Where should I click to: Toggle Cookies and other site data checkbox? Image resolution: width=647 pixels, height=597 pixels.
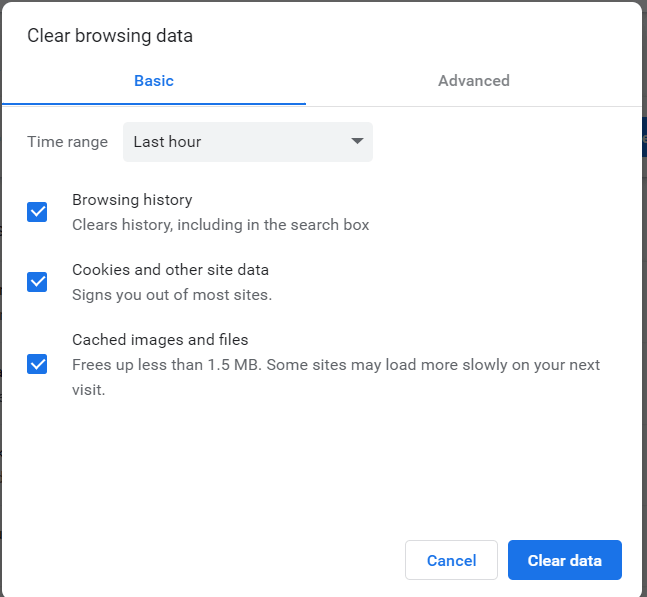(x=37, y=282)
